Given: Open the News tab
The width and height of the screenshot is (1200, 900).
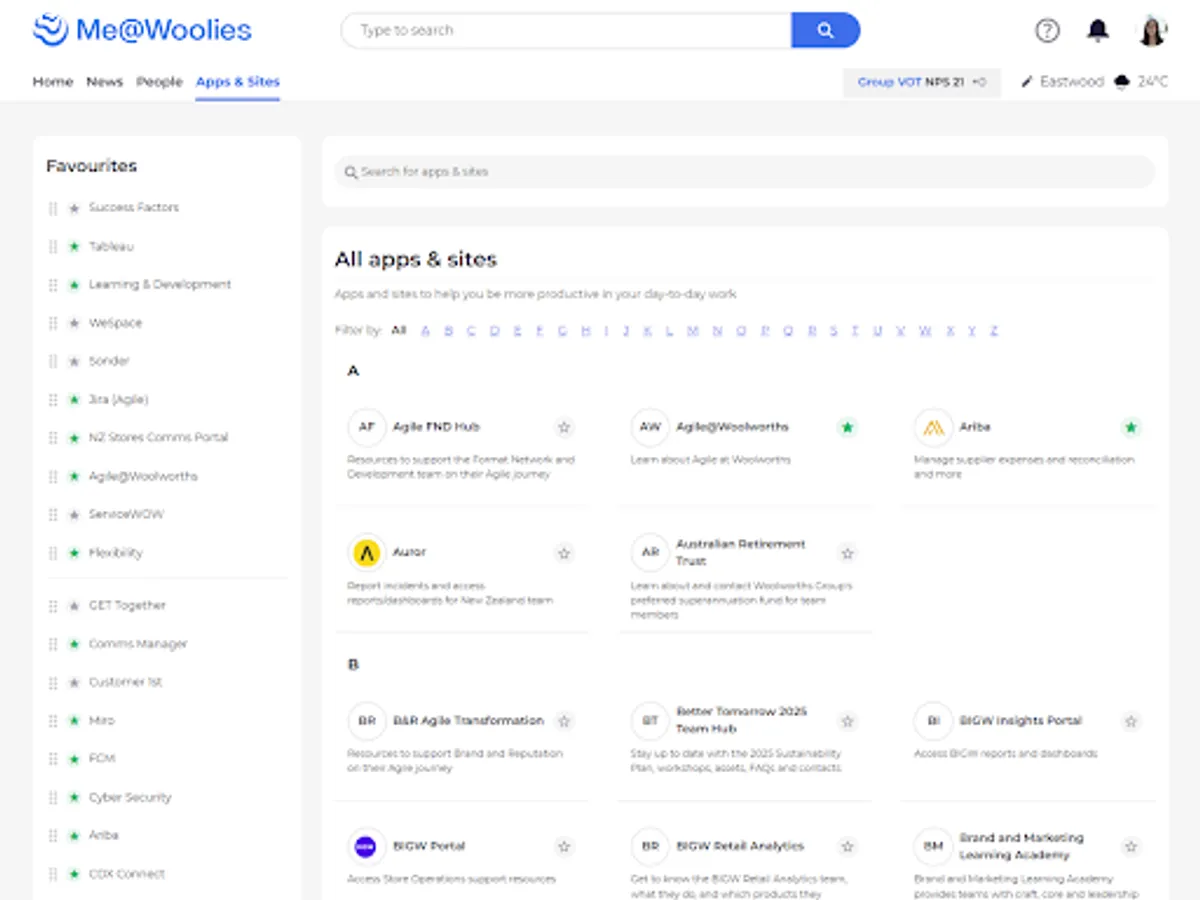Looking at the screenshot, I should click(104, 82).
